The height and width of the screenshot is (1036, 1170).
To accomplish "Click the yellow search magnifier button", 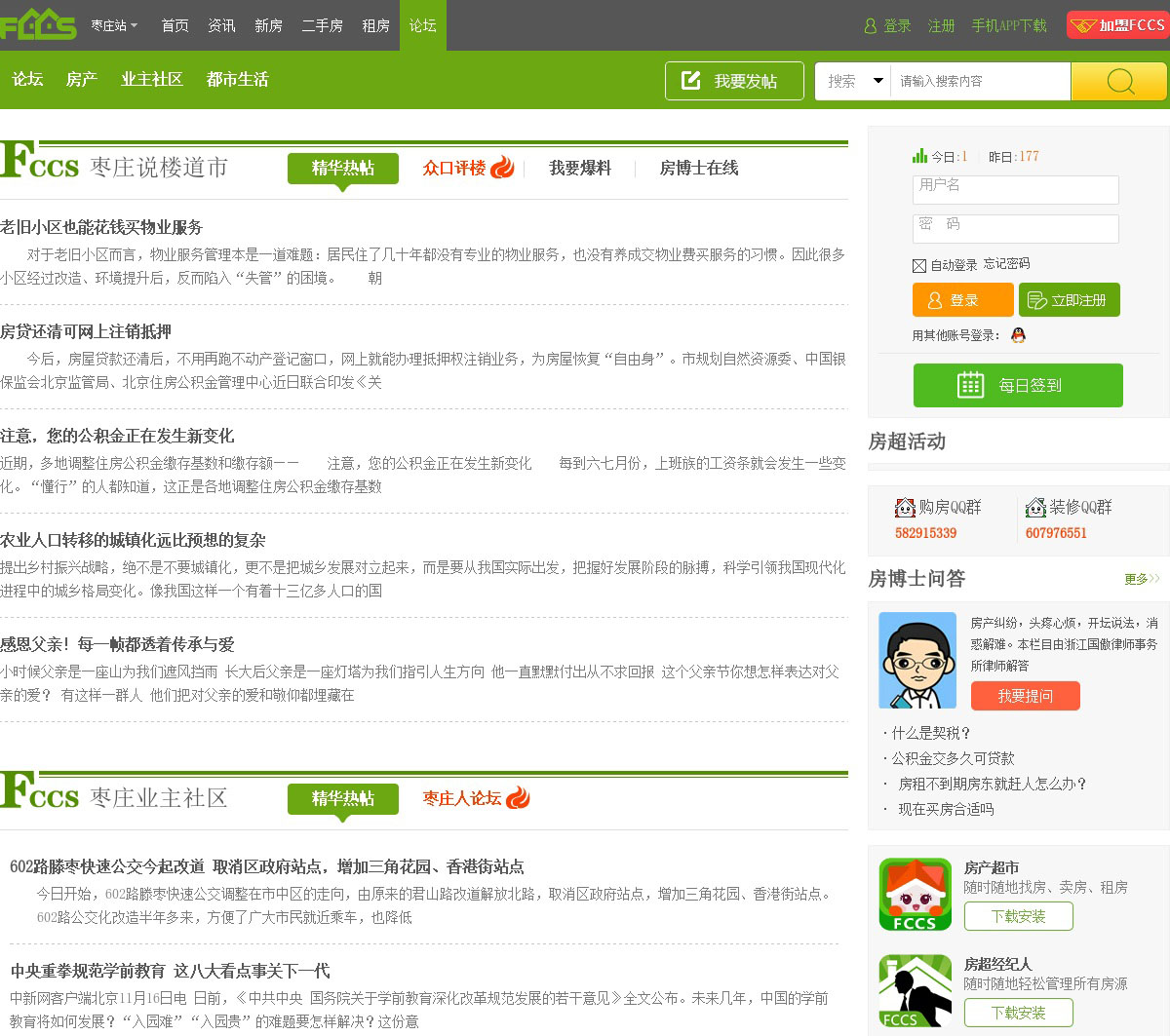I will [x=1119, y=82].
